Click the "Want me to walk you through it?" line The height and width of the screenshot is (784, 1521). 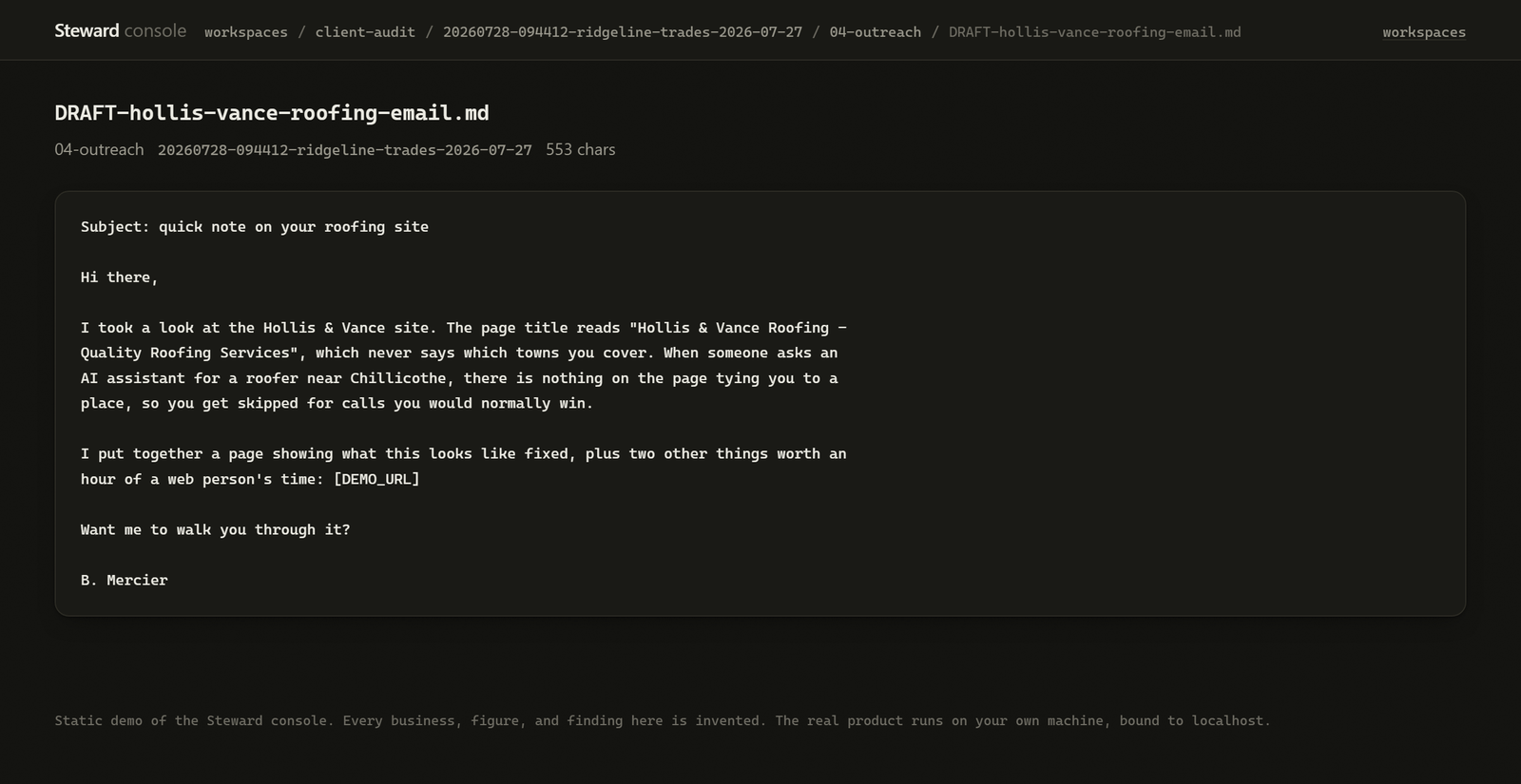(216, 529)
